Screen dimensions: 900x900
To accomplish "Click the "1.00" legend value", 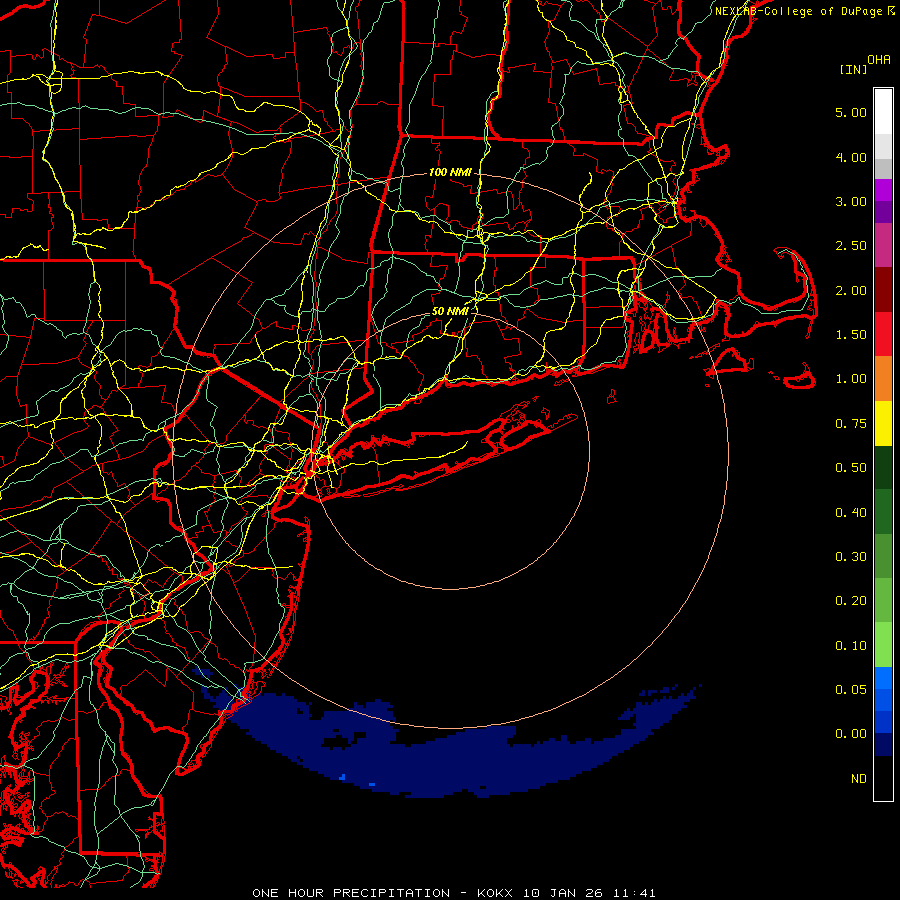I will 851,379.
